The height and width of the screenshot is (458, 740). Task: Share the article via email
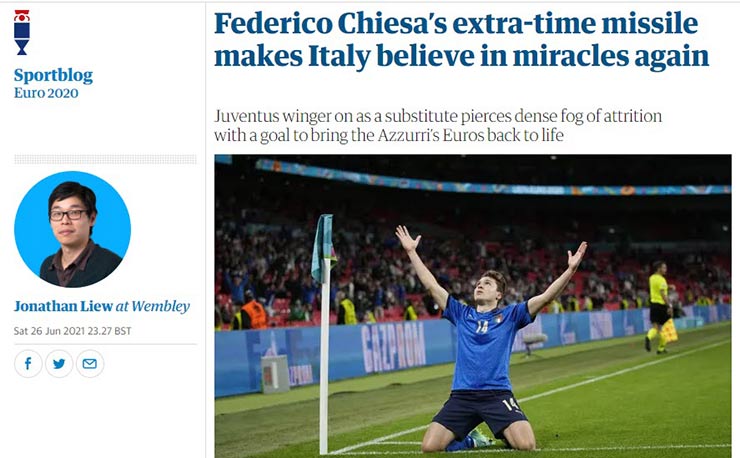90,363
